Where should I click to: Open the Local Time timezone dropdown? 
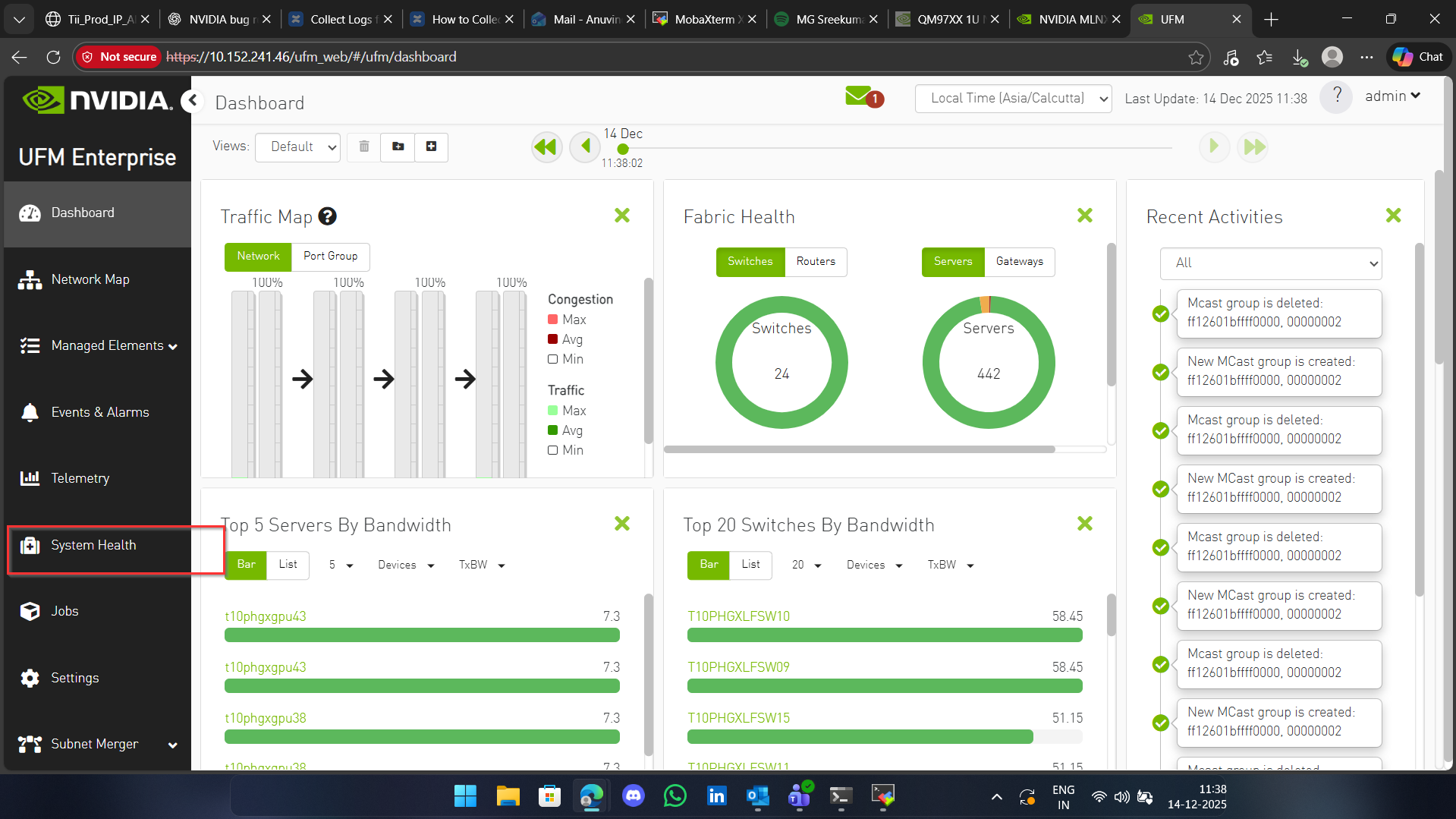tap(1012, 99)
